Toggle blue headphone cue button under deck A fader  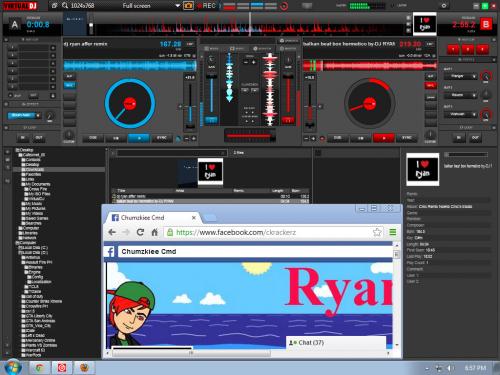coord(211,120)
